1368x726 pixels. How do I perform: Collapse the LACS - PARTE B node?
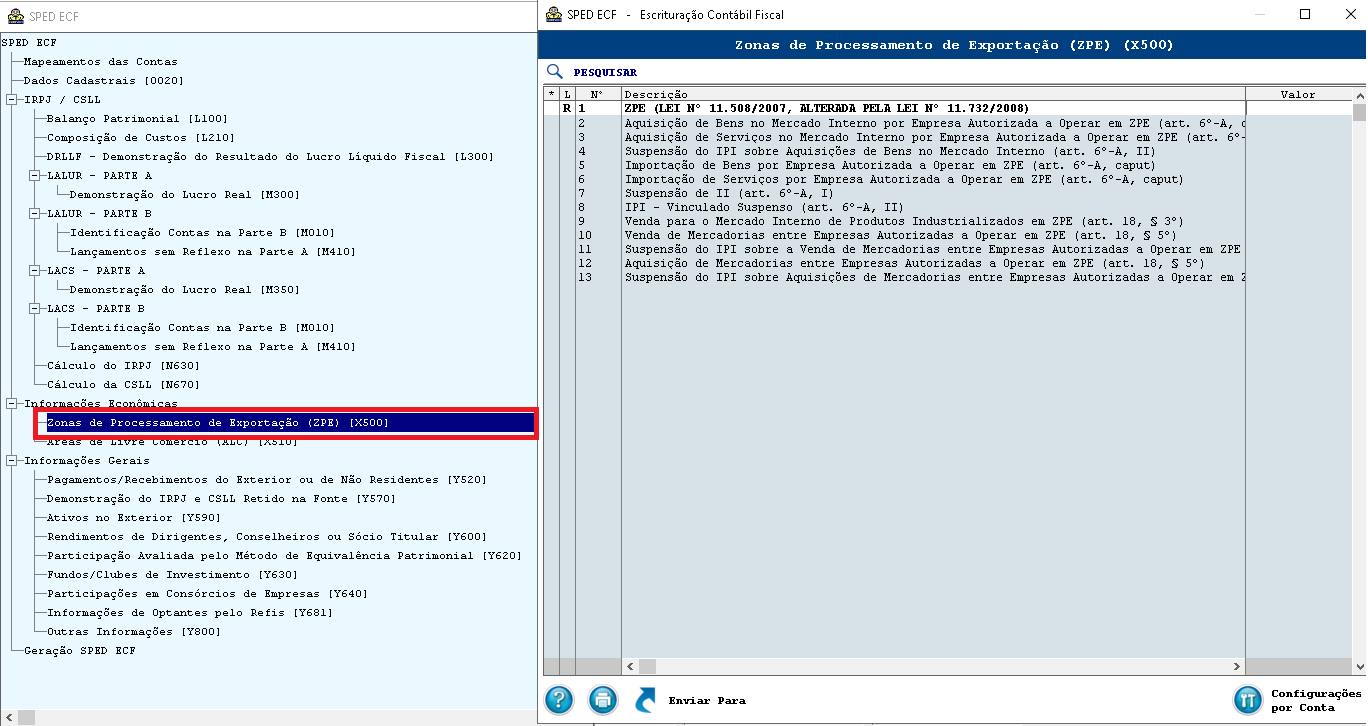pyautogui.click(x=35, y=308)
